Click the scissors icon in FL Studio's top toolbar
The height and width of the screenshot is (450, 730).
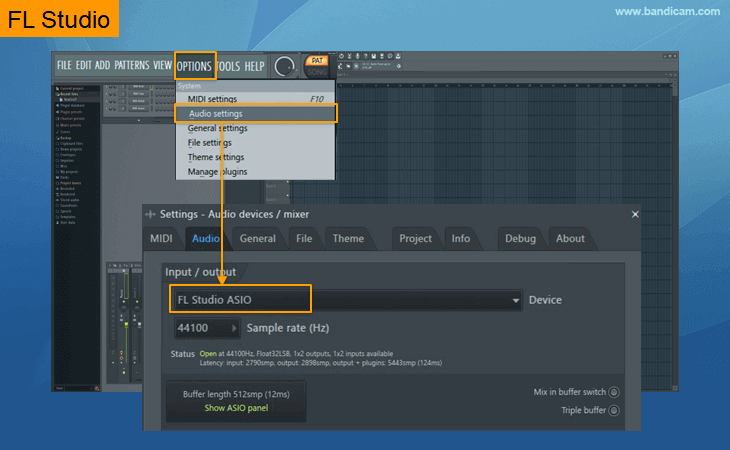350,56
